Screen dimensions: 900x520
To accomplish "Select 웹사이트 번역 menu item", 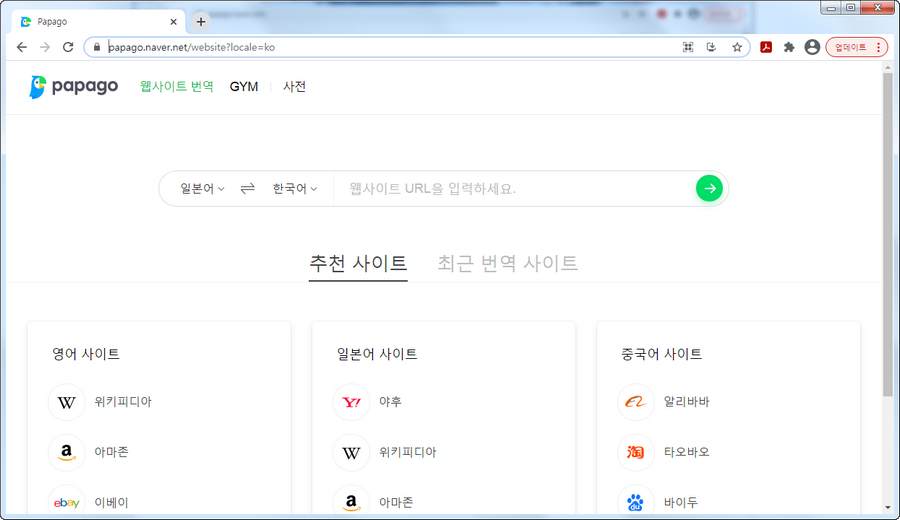I will [177, 87].
